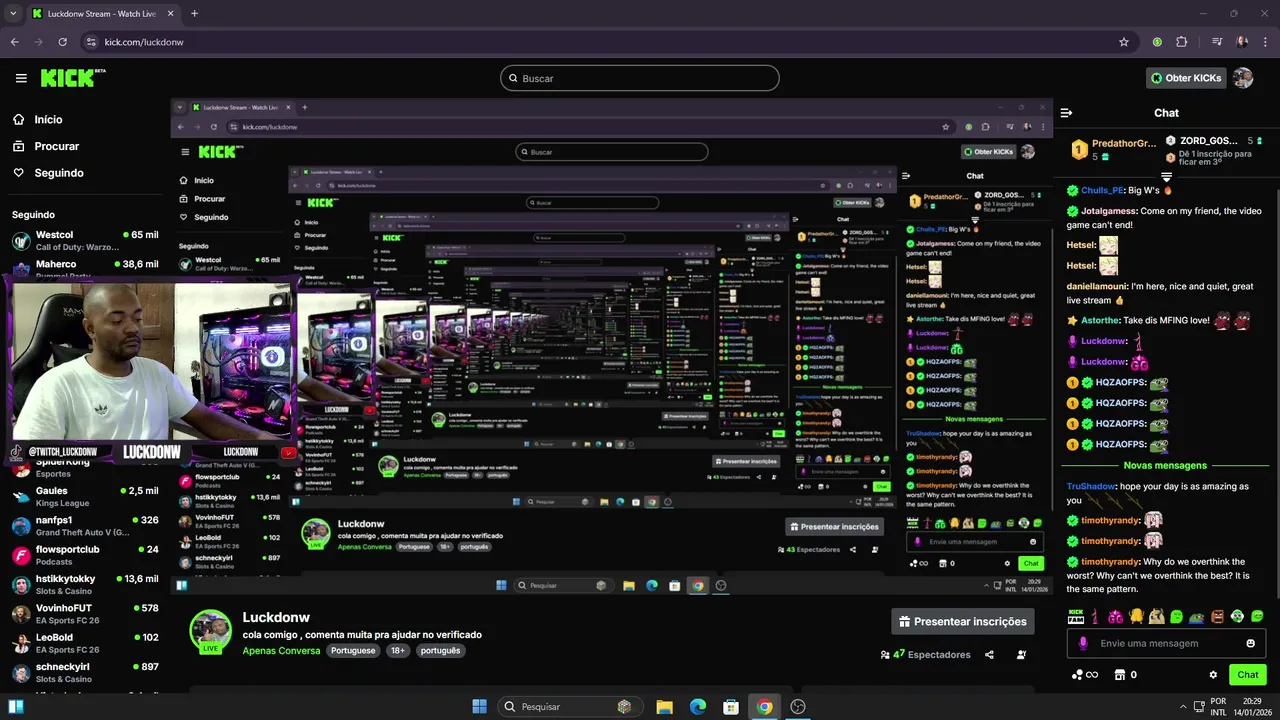Open nanfps1 channel in sidebar

point(85,526)
